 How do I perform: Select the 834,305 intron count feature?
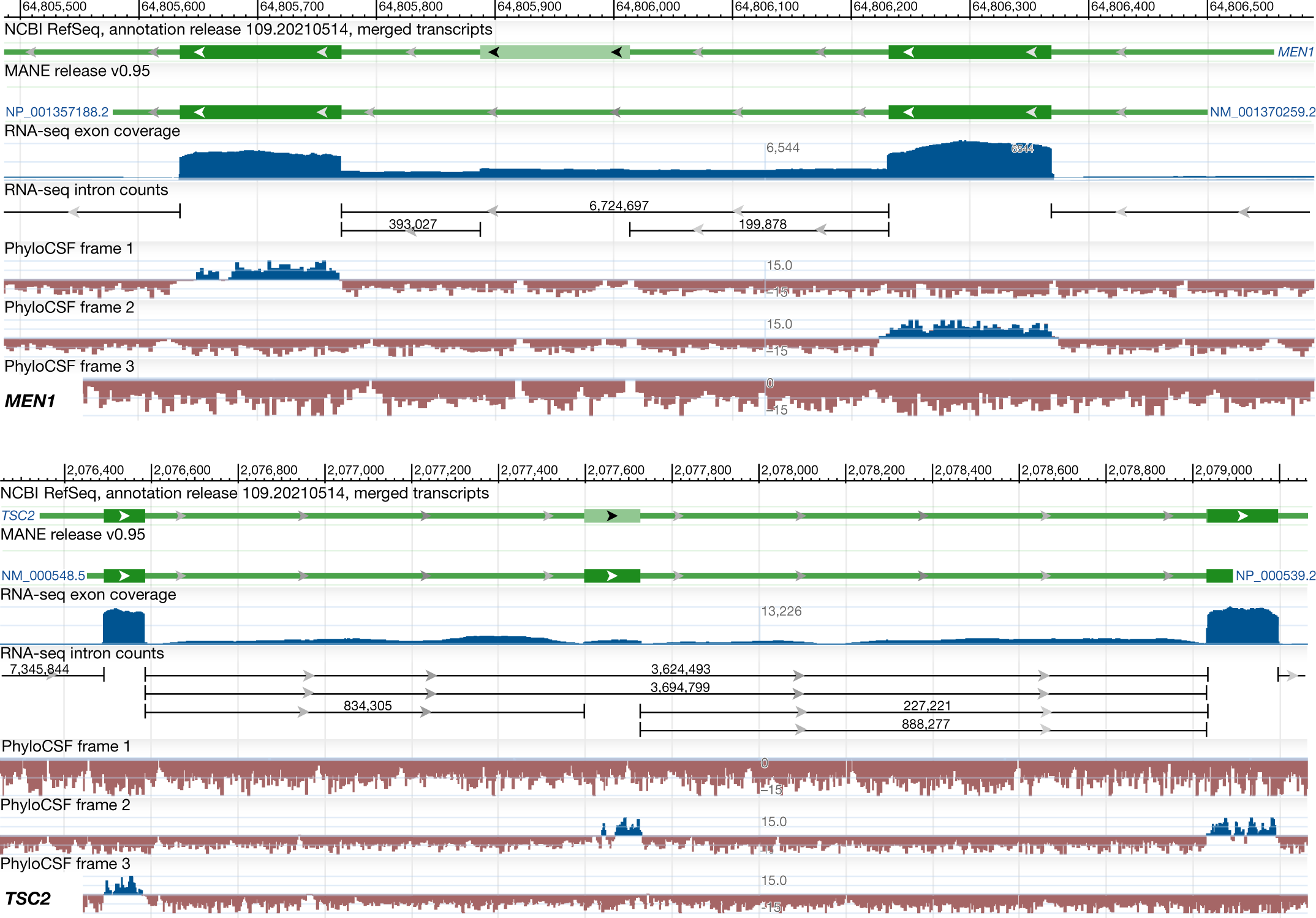[365, 711]
